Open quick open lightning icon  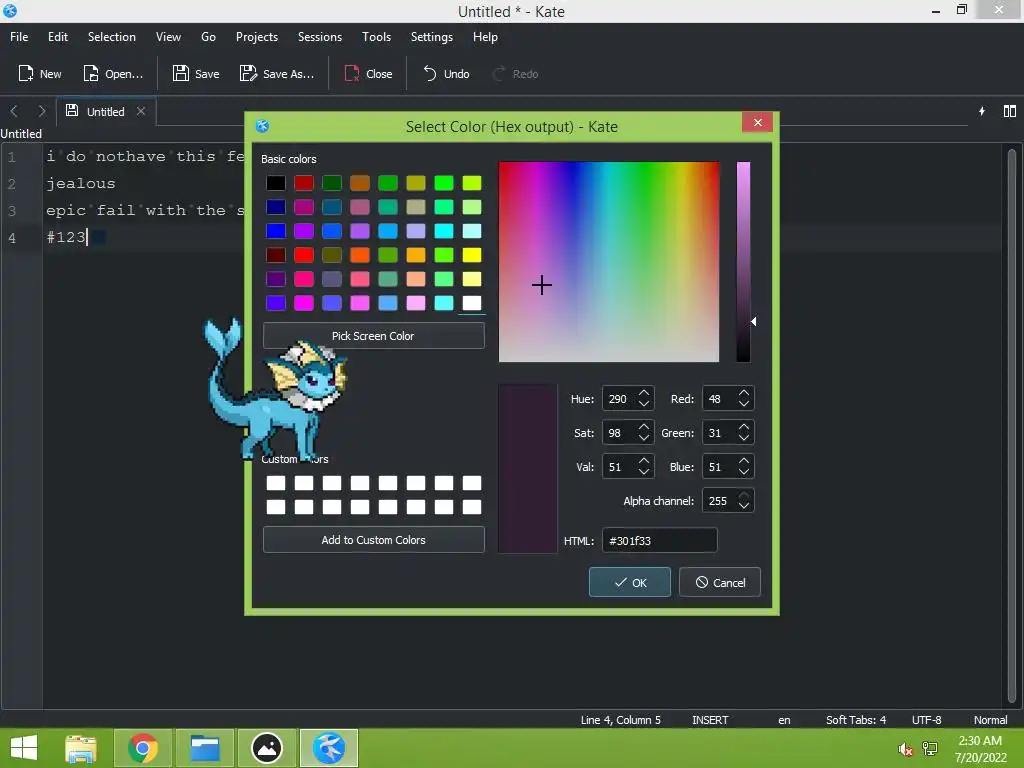[982, 111]
